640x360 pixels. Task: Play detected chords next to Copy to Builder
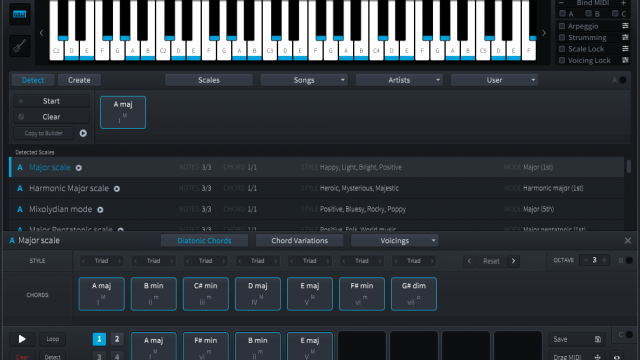click(x=83, y=133)
